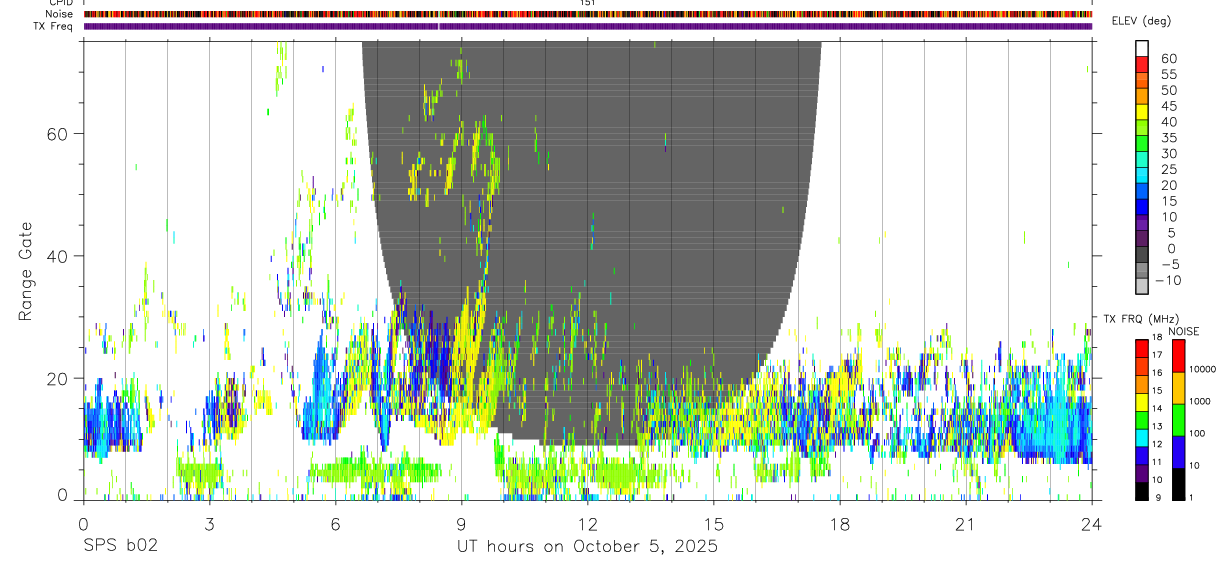Click the NOISE legend label "100"
Image resolution: width=1228 pixels, height=567 pixels.
pyautogui.click(x=1198, y=433)
